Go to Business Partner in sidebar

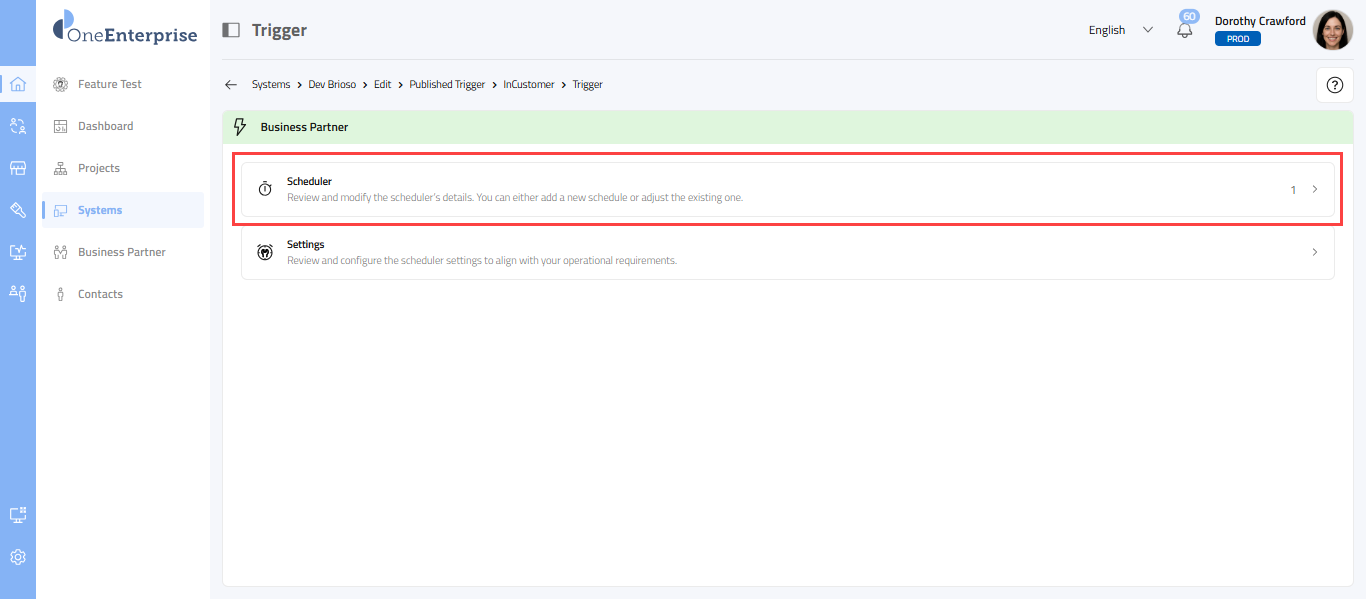tap(121, 252)
